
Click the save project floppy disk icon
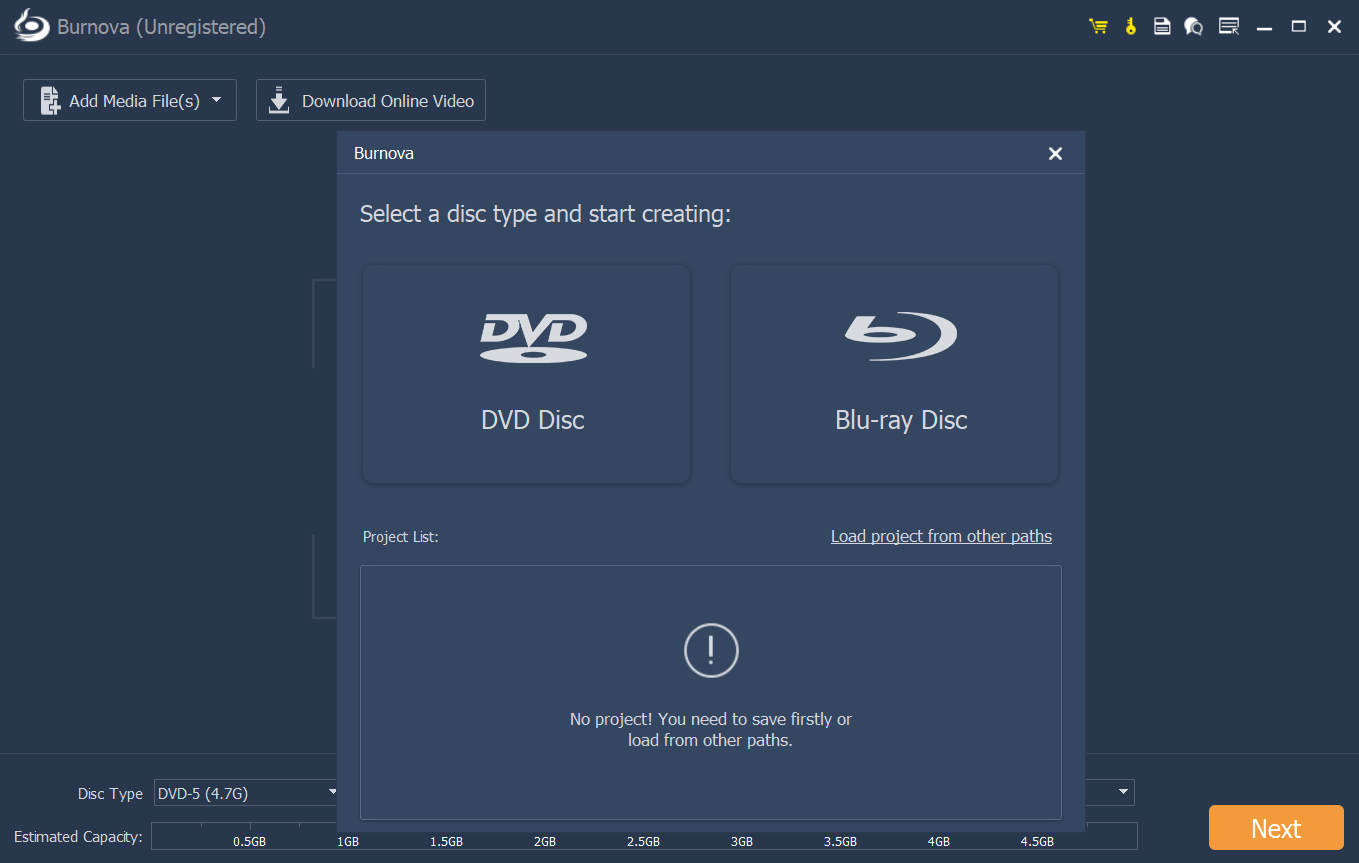tap(1162, 27)
